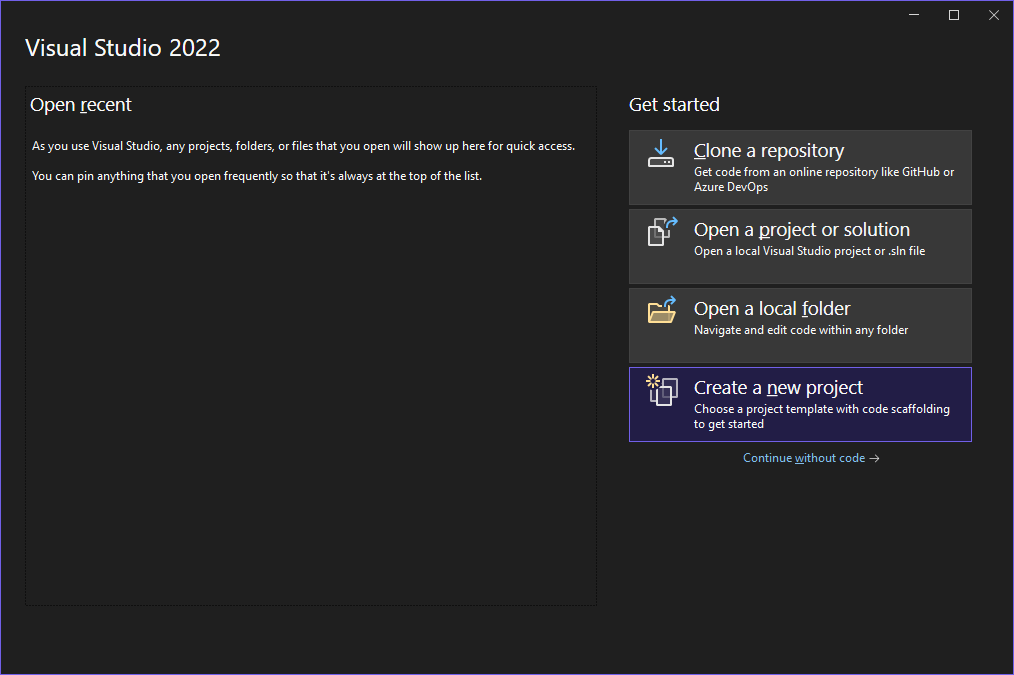1014x675 pixels.
Task: Click the text starting "As you use Visual Studio"
Action: click(303, 146)
